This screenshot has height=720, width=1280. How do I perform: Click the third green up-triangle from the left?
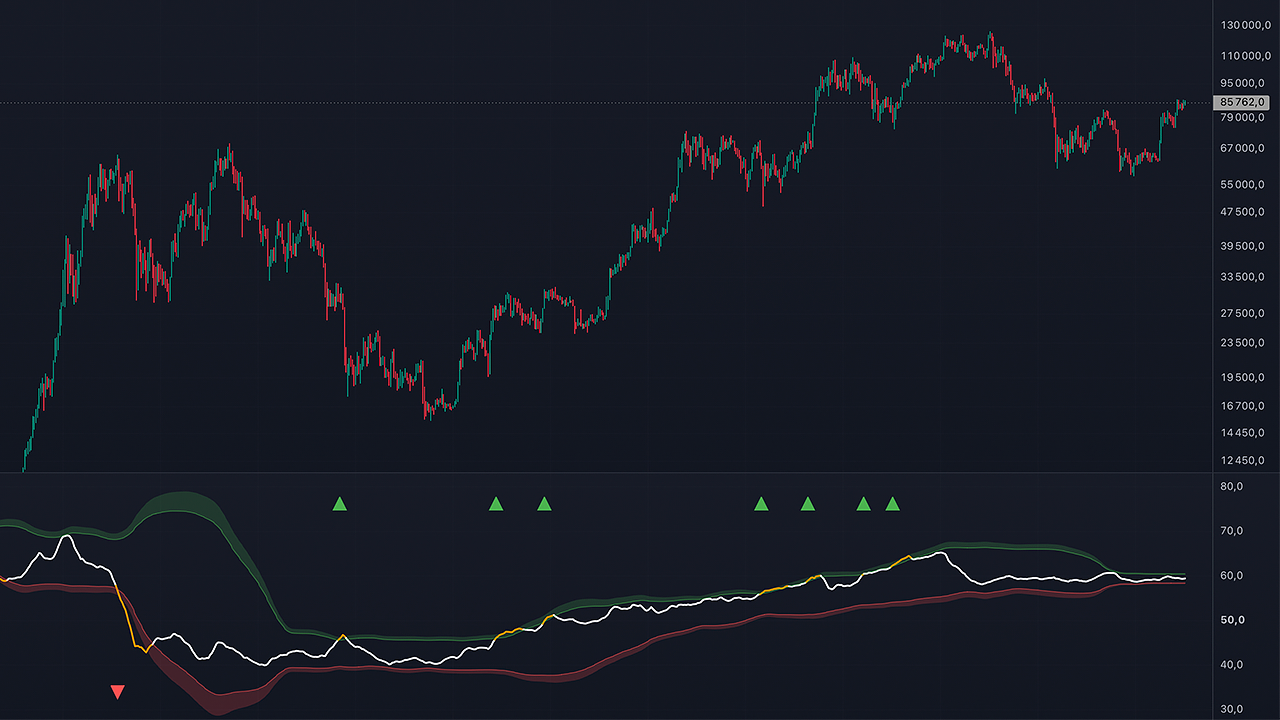544,503
